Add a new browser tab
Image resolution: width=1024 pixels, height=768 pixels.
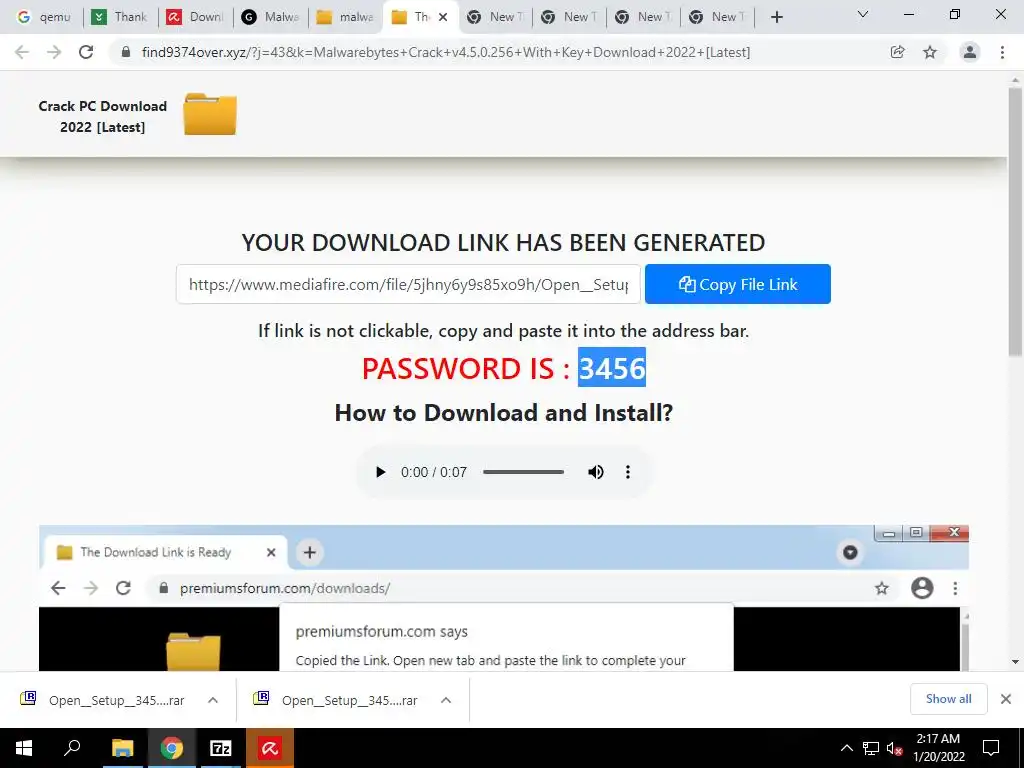pos(776,17)
